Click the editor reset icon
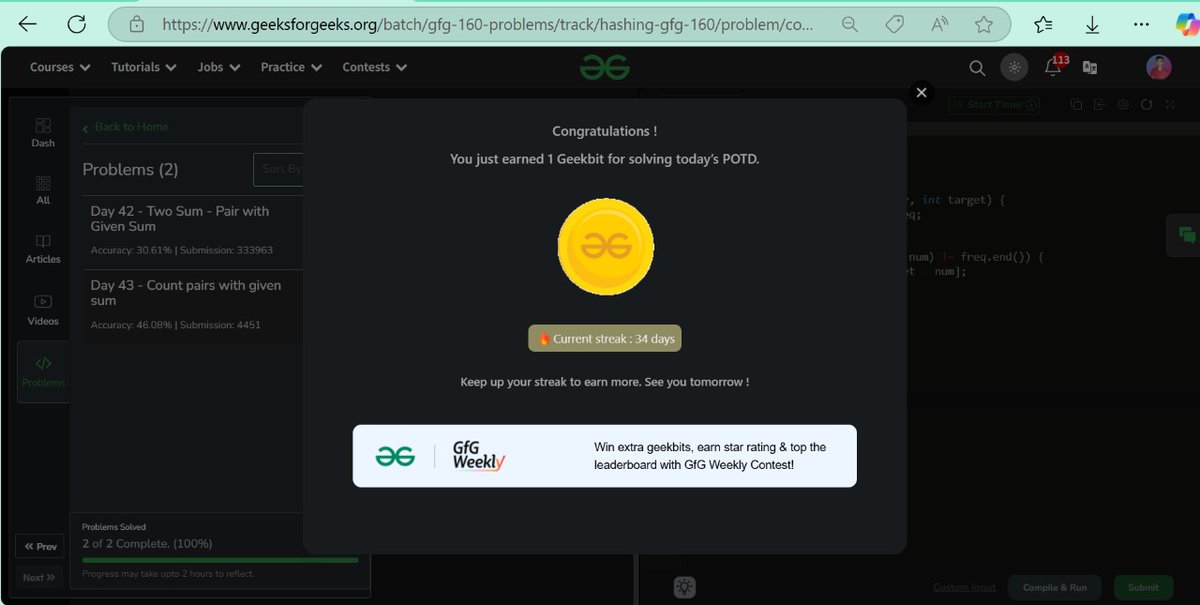 tap(1146, 104)
